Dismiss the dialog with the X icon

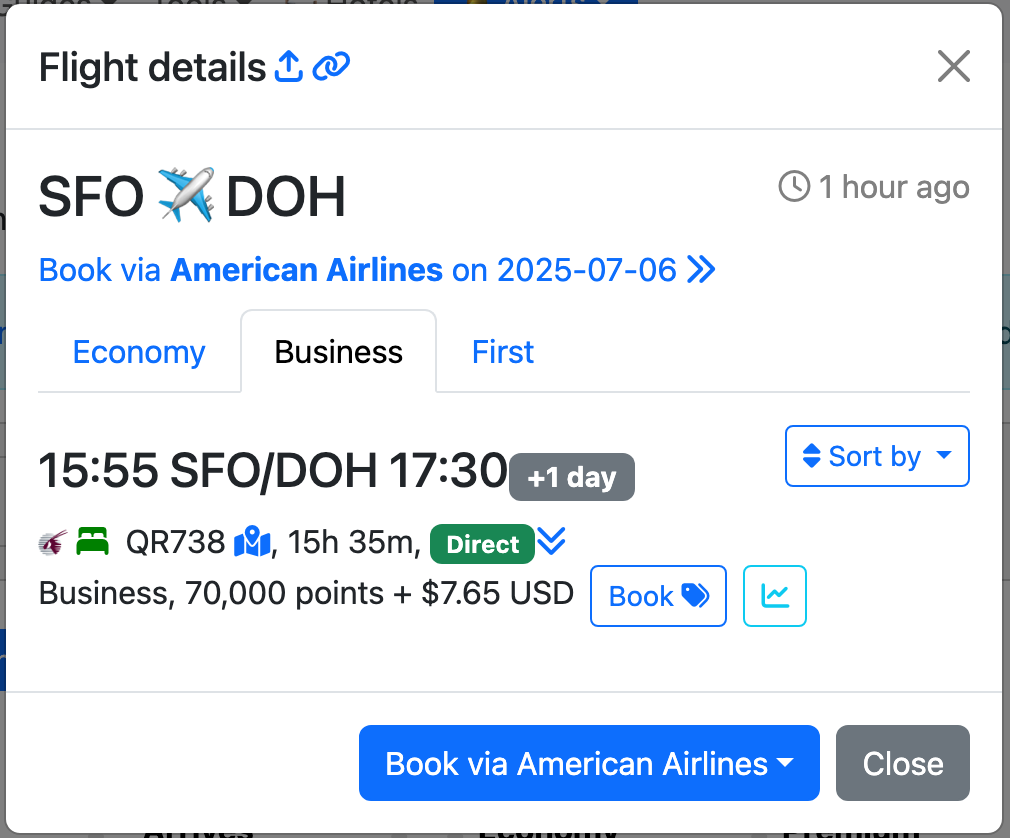click(x=953, y=67)
